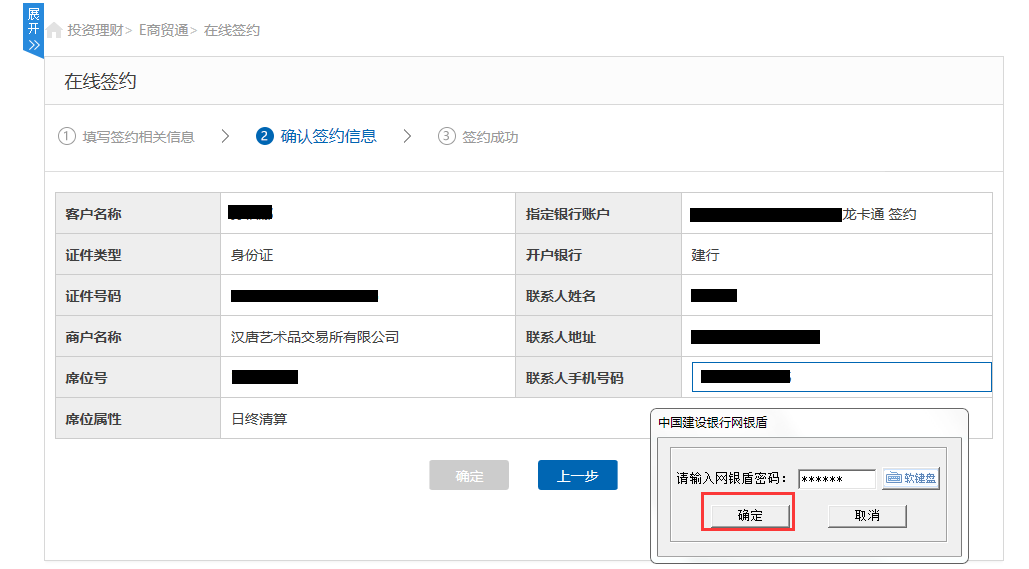Click the 联系人手机号码 label cell
Screen dimensions: 1029x569
click(x=598, y=377)
